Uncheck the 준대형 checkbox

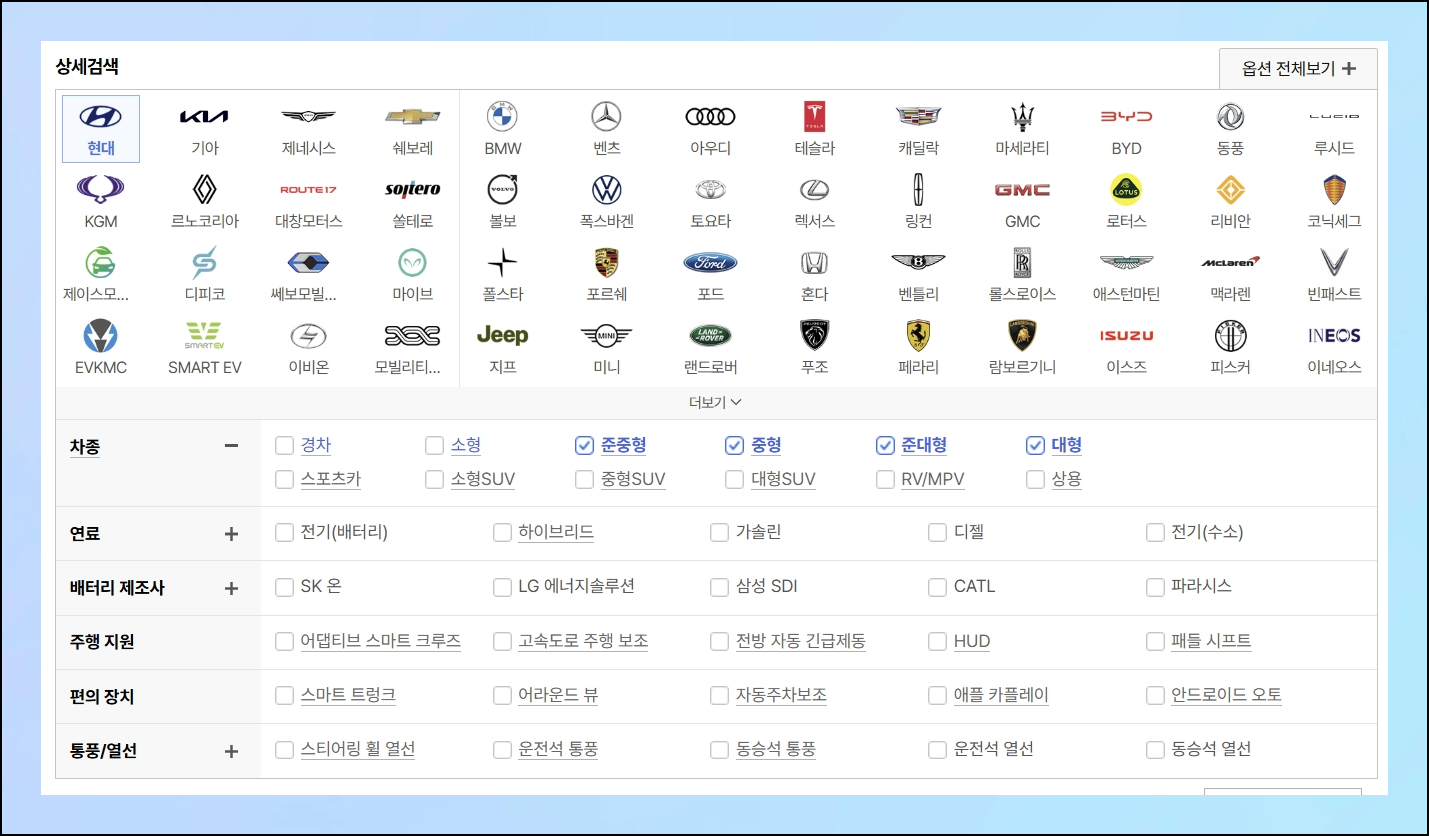(x=885, y=445)
